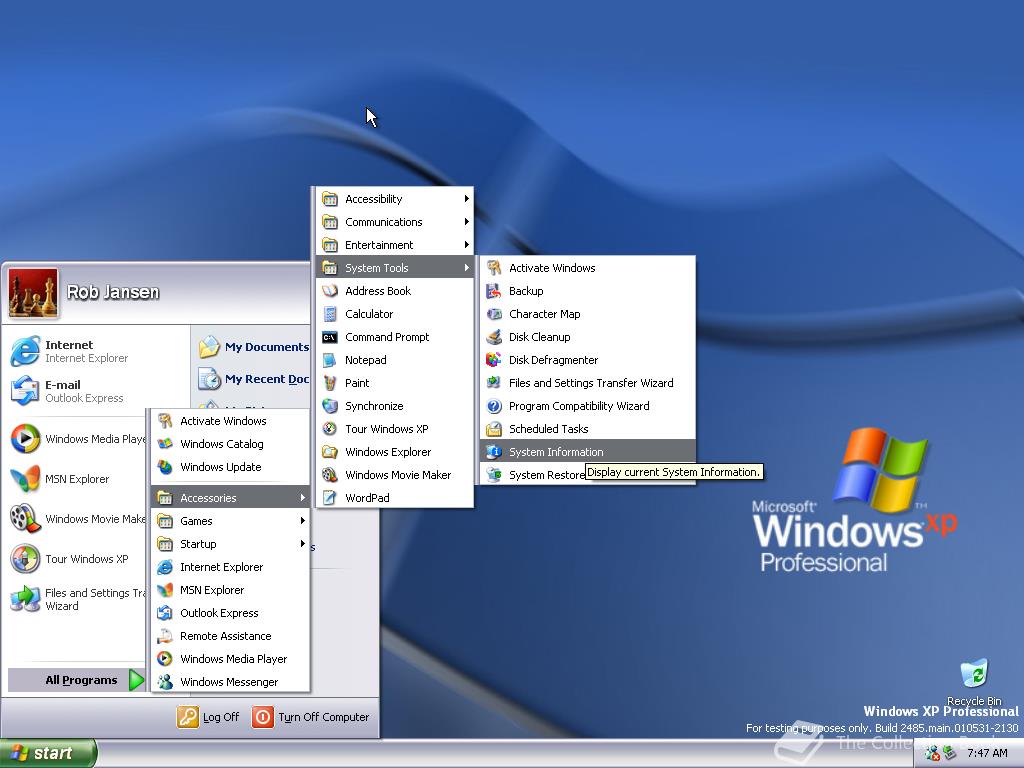
Task: Click the Command Prompt icon
Action: [330, 337]
